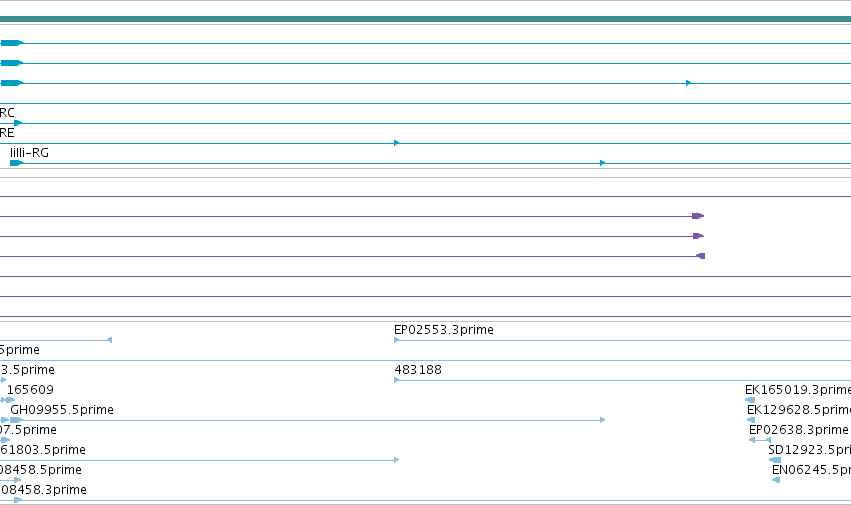Select the small exon arrow on lilli-RG mid-line
The height and width of the screenshot is (505, 851).
(602, 163)
